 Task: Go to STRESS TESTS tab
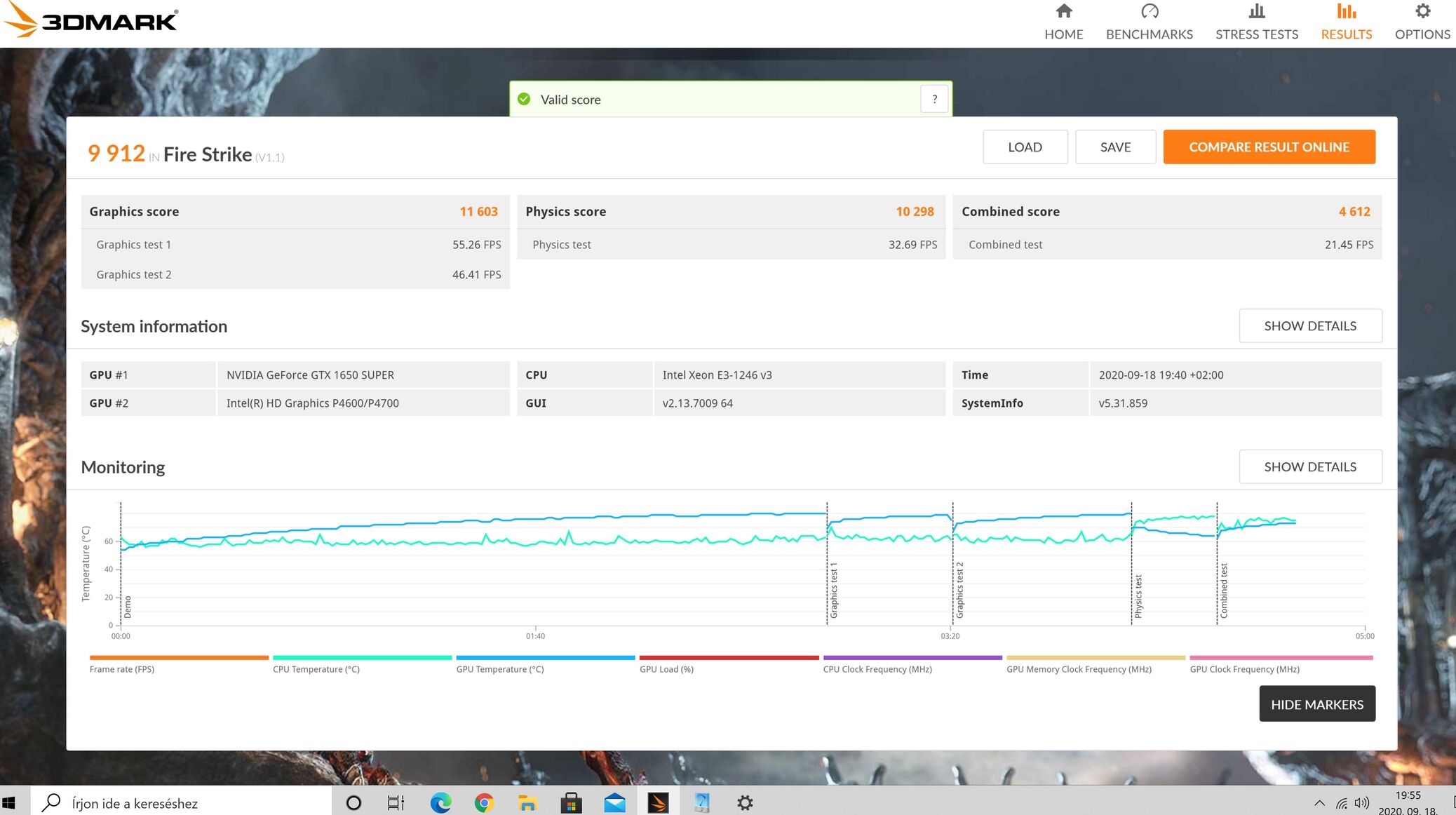[1257, 23]
